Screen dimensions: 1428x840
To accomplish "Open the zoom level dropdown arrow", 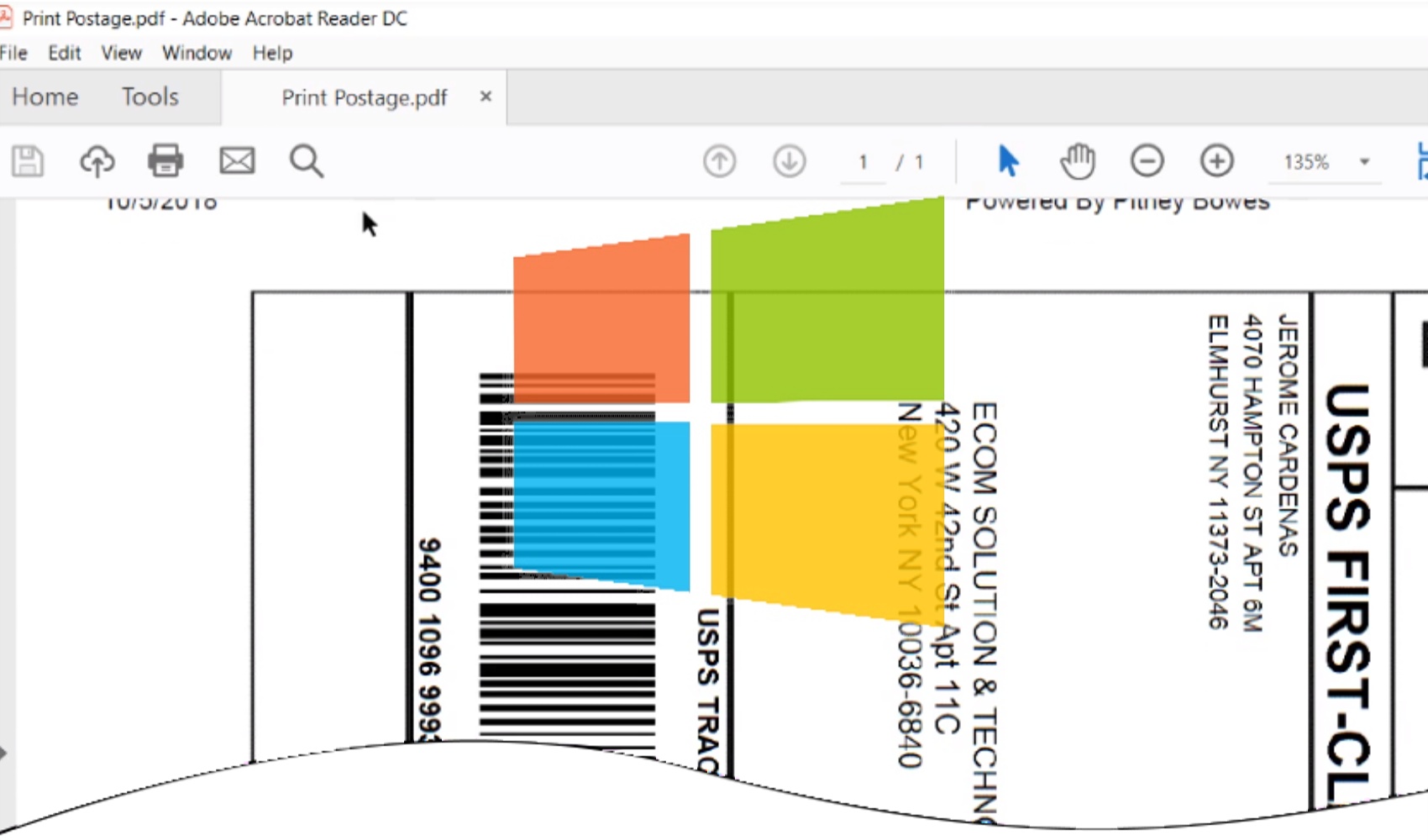I will coord(1365,161).
